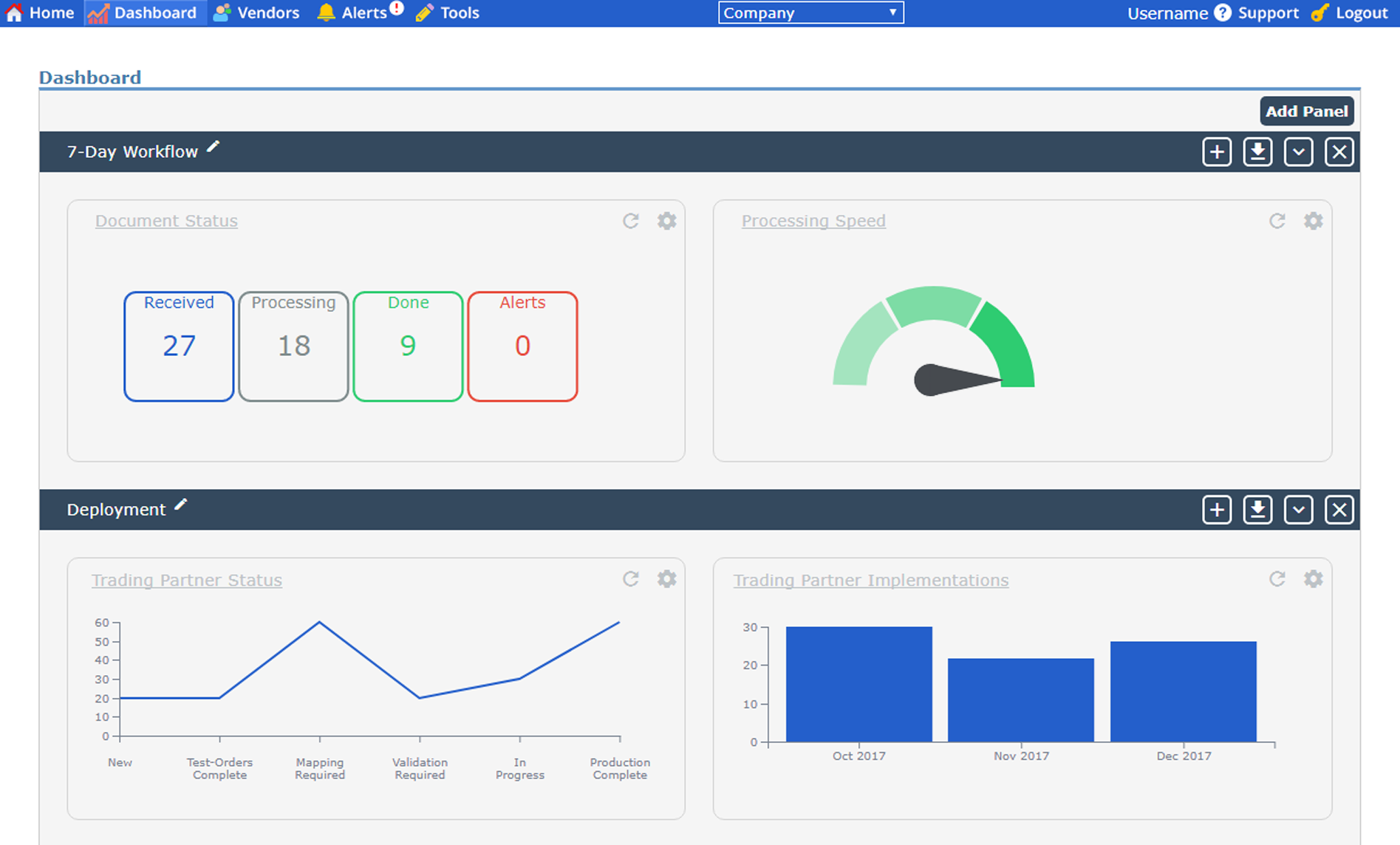Click the pencil icon beside Deployment title
The height and width of the screenshot is (845, 1400).
pyautogui.click(x=181, y=505)
